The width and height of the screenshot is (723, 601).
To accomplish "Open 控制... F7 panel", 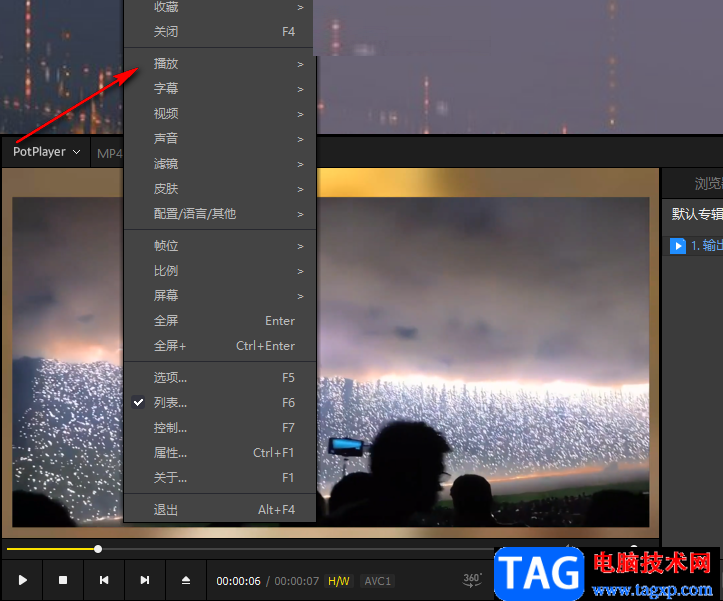I will (220, 428).
